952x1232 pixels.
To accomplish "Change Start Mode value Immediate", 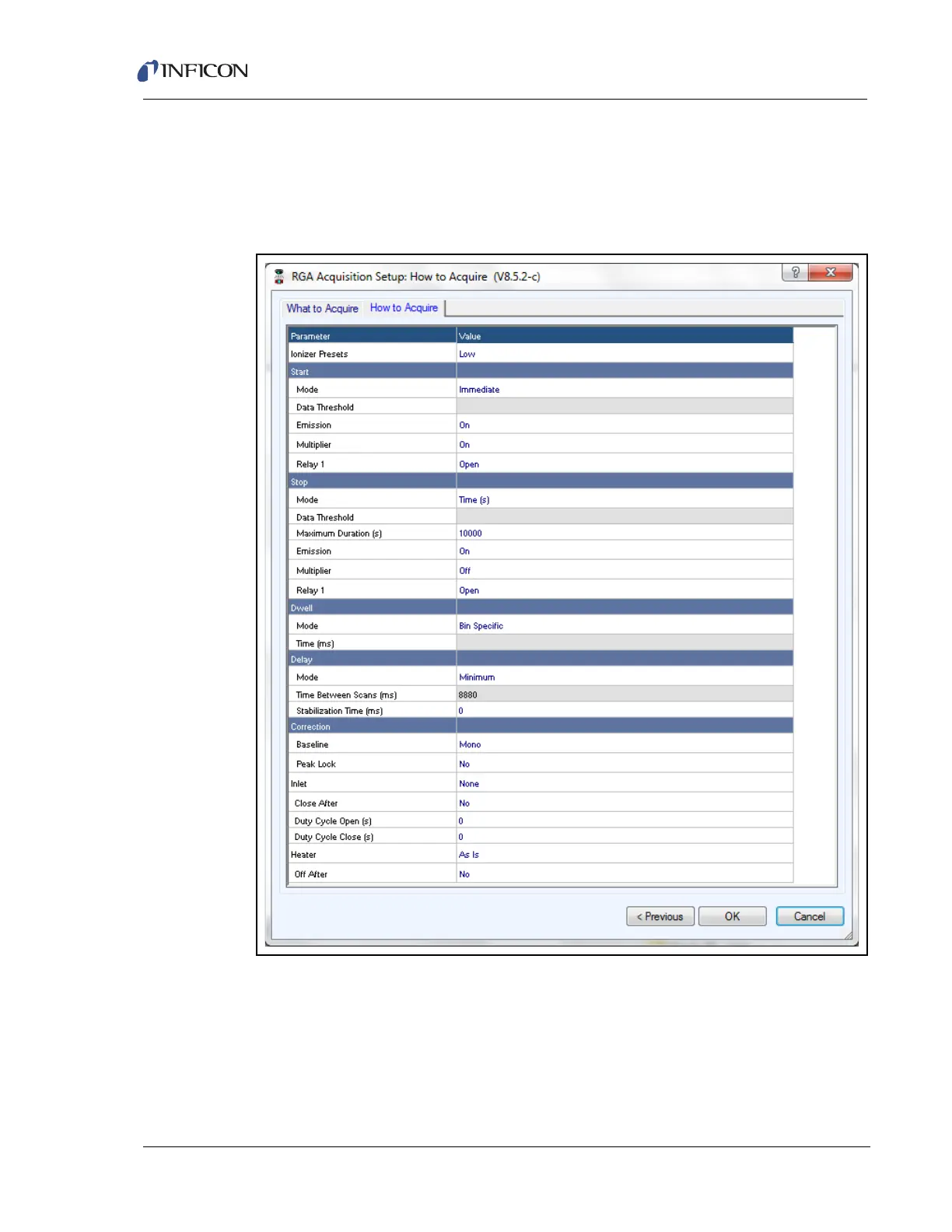I will [x=625, y=390].
